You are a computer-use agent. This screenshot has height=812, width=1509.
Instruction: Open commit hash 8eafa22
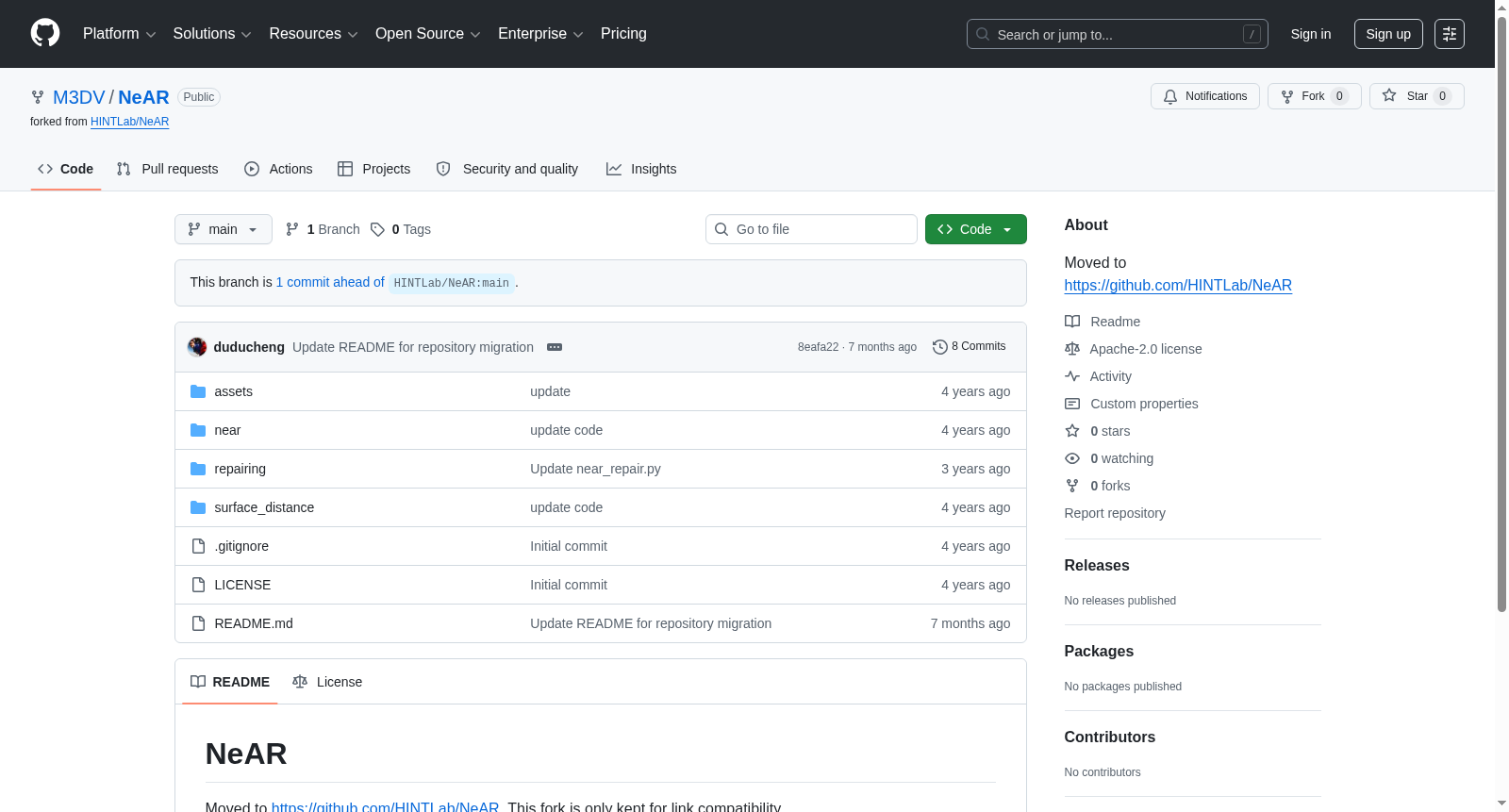[x=818, y=347]
